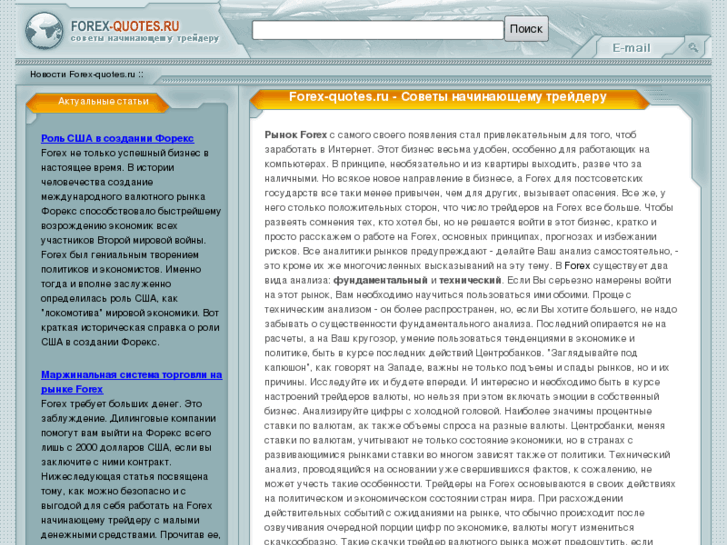Click the Поиск search button
The width and height of the screenshot is (727, 545).
[526, 29]
